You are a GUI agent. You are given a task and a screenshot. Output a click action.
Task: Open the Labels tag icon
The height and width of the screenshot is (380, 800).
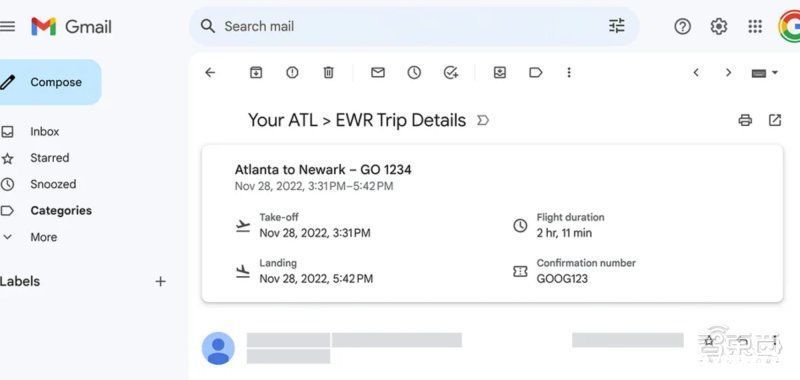coord(535,72)
